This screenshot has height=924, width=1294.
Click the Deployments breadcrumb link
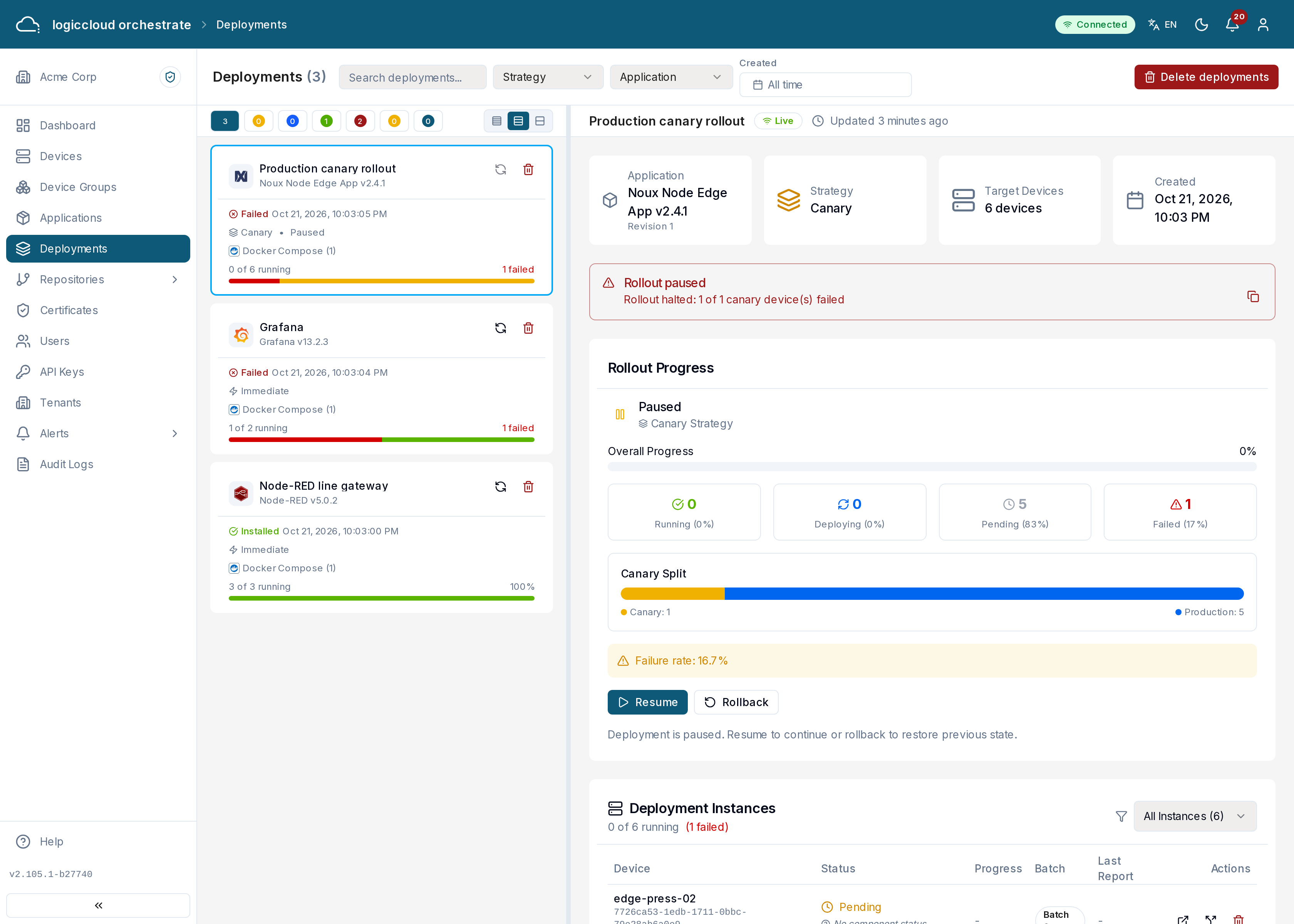251,25
